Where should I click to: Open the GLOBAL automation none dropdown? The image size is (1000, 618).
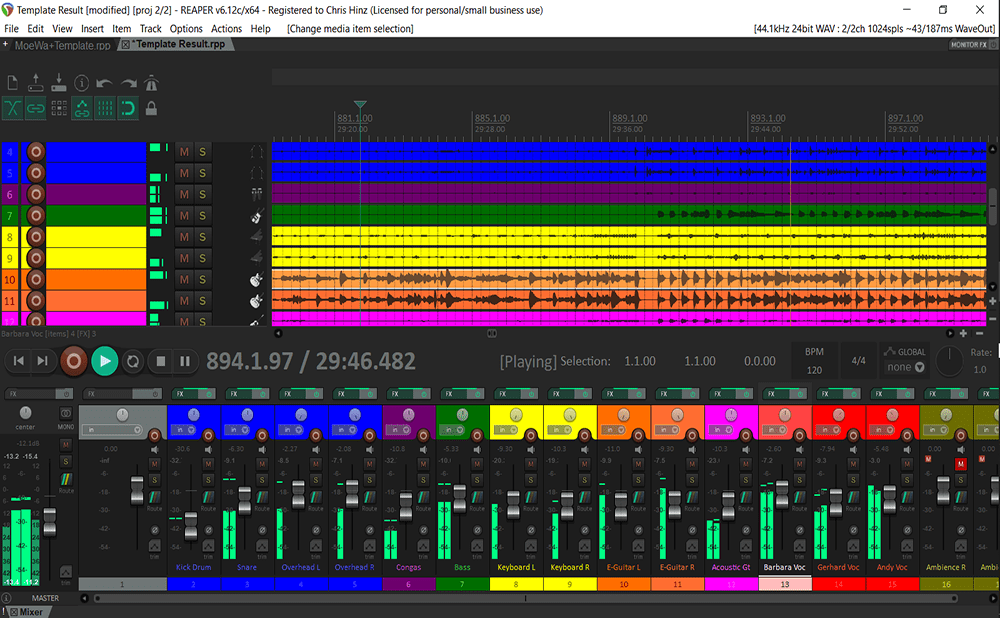coord(906,367)
